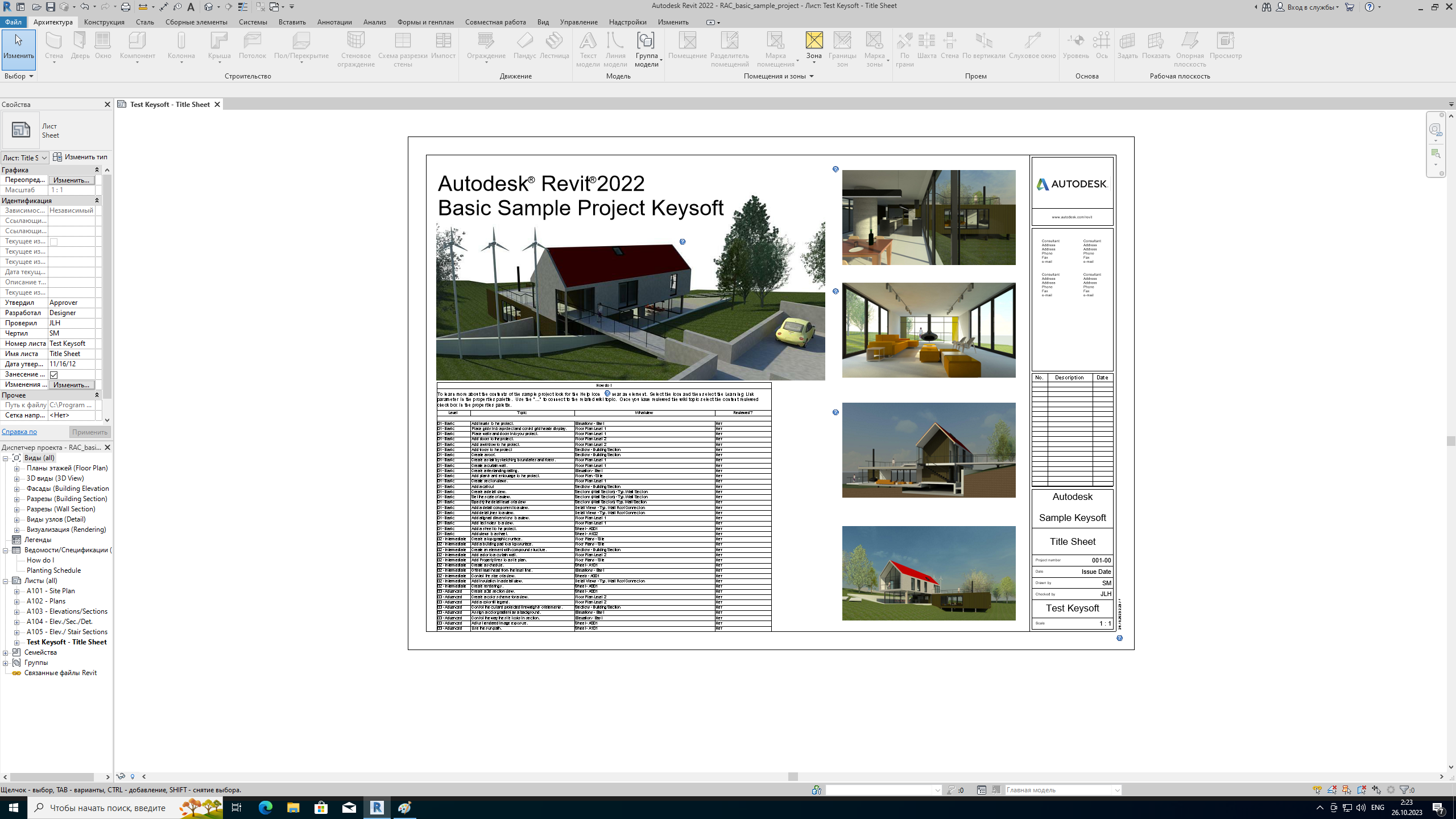
Task: Open the Лист: Title Sheet instance dropdown
Action: (x=24, y=158)
